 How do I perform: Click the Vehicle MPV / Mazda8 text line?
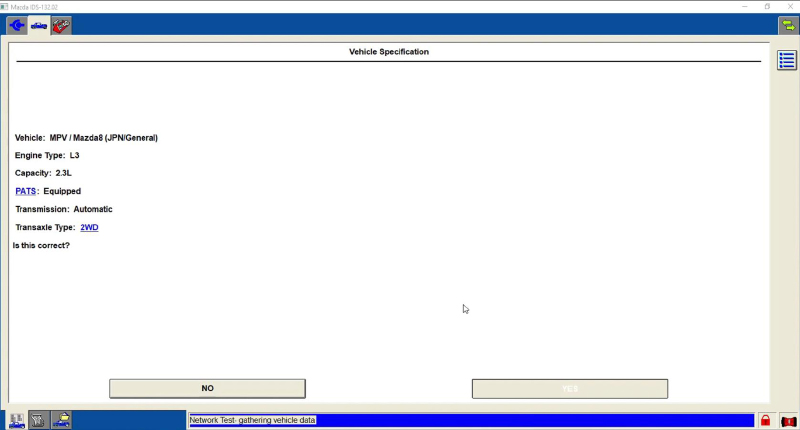pyautogui.click(x=86, y=137)
